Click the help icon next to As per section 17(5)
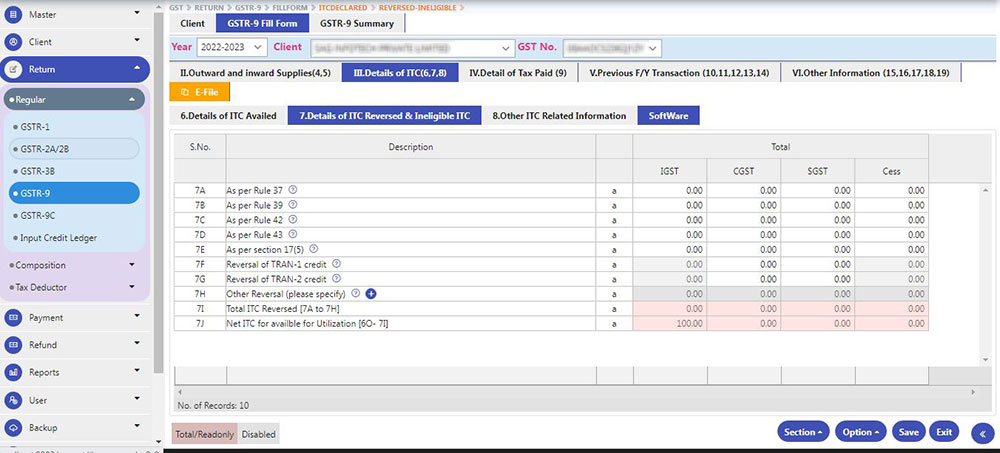 coord(314,249)
